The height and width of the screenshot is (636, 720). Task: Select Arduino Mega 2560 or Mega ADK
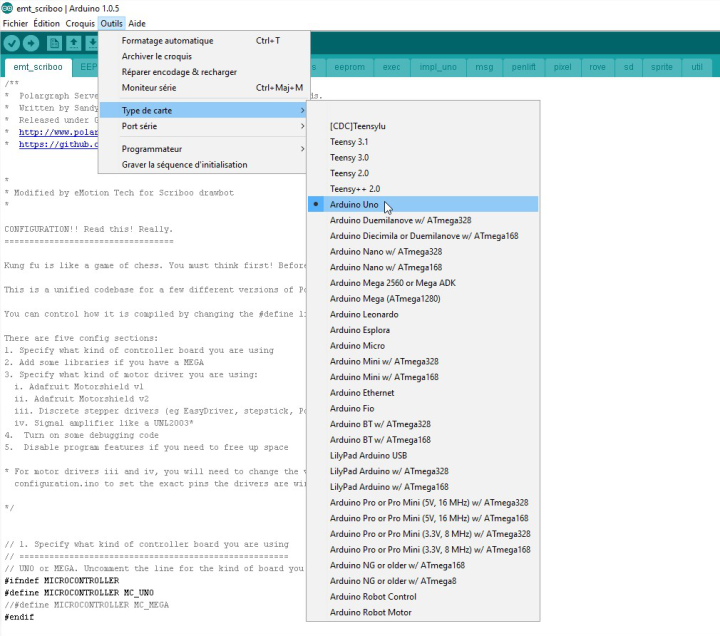pyautogui.click(x=423, y=283)
